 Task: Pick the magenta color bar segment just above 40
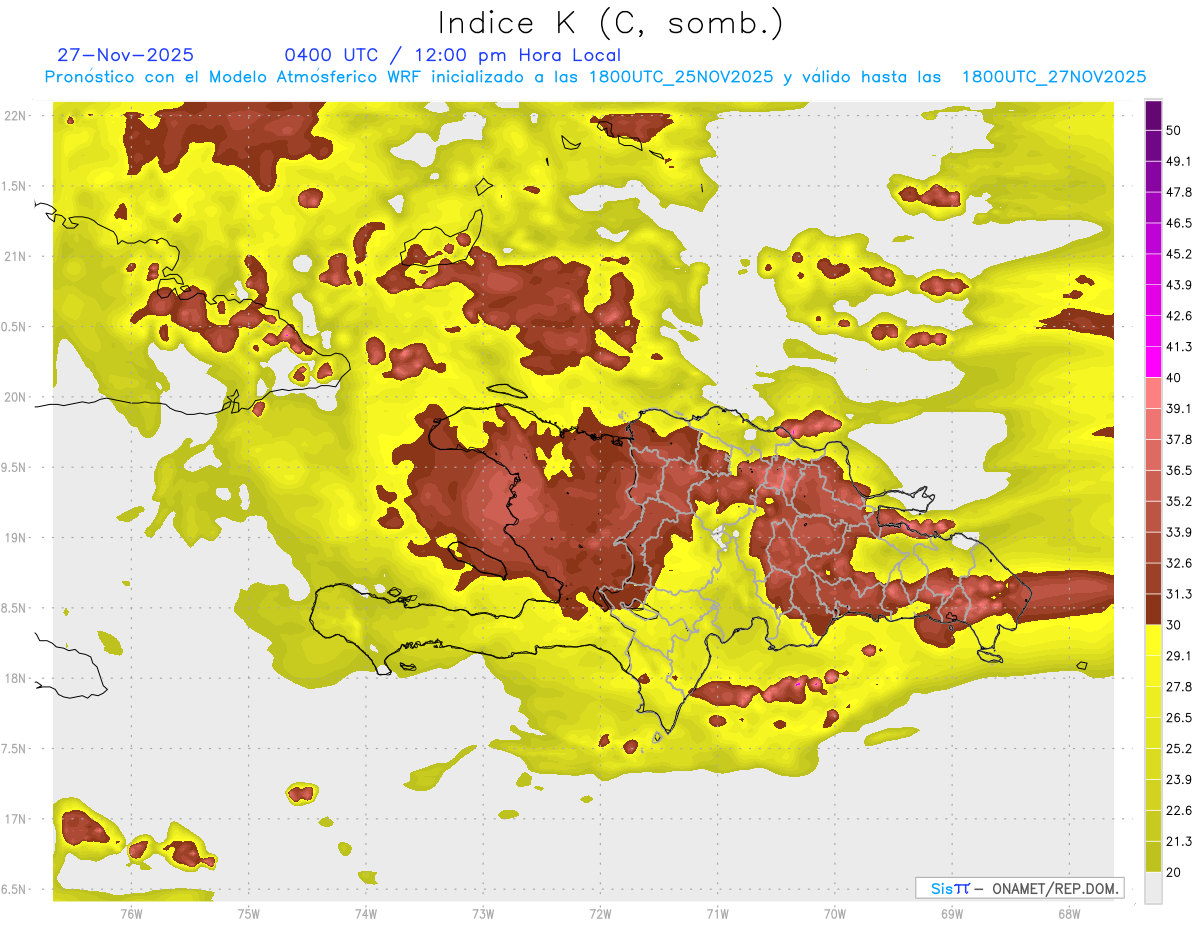point(1153,362)
